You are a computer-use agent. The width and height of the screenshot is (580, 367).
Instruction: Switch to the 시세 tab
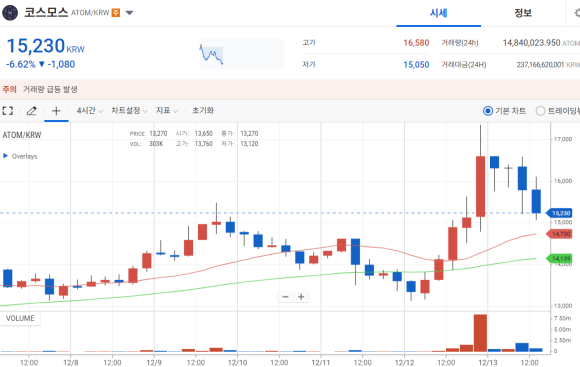click(438, 13)
